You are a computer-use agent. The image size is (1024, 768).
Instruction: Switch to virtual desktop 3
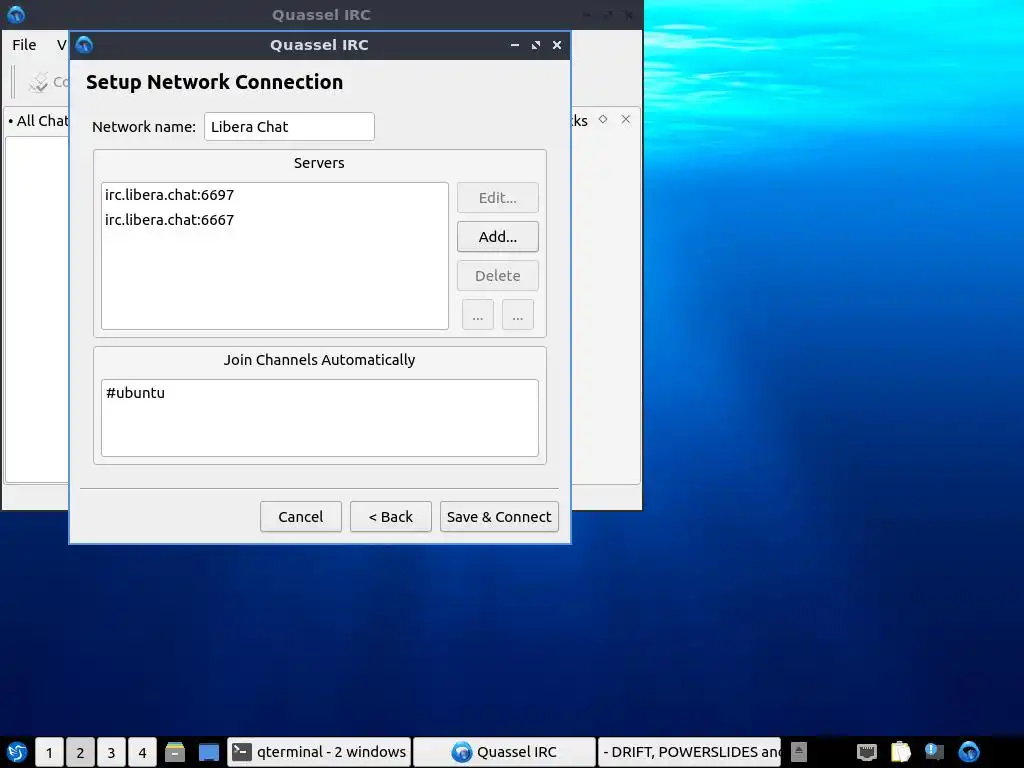pyautogui.click(x=111, y=752)
